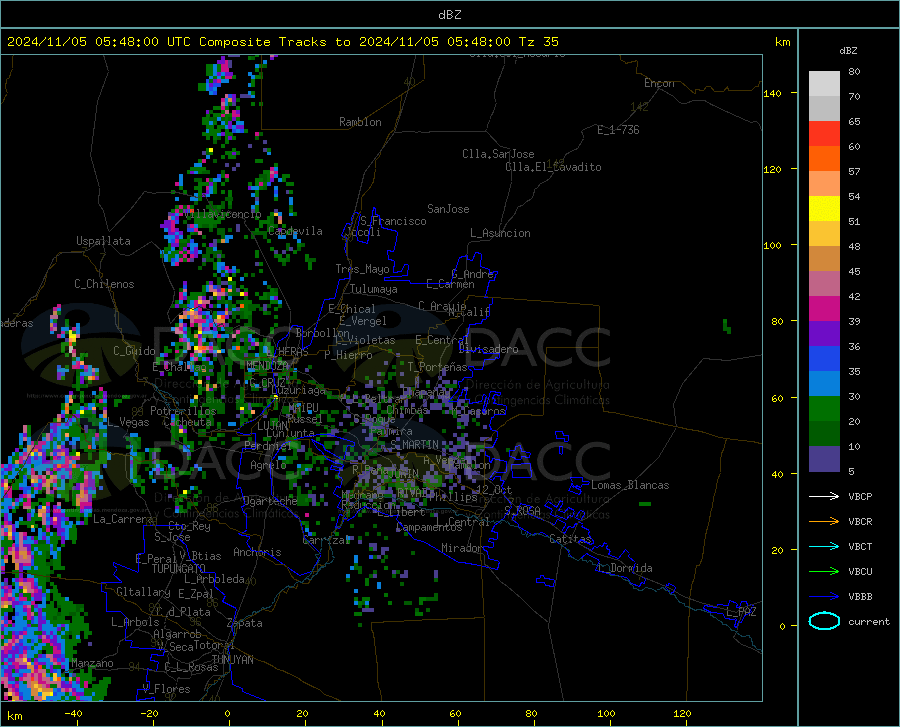The width and height of the screenshot is (900, 727).
Task: Click the Zapata map label
Action: (245, 623)
